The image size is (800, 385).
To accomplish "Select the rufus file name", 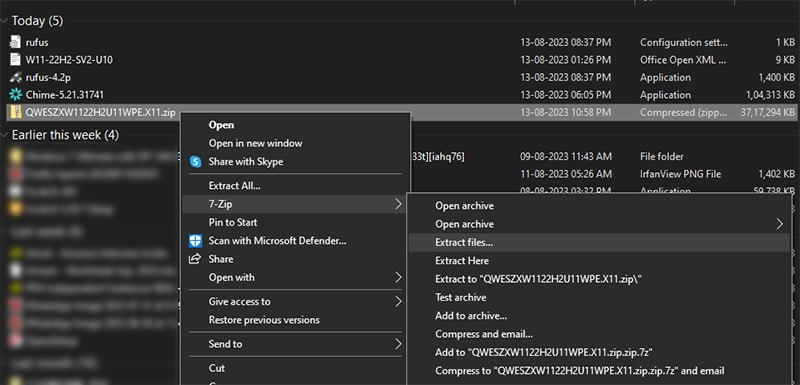I will click(37, 42).
